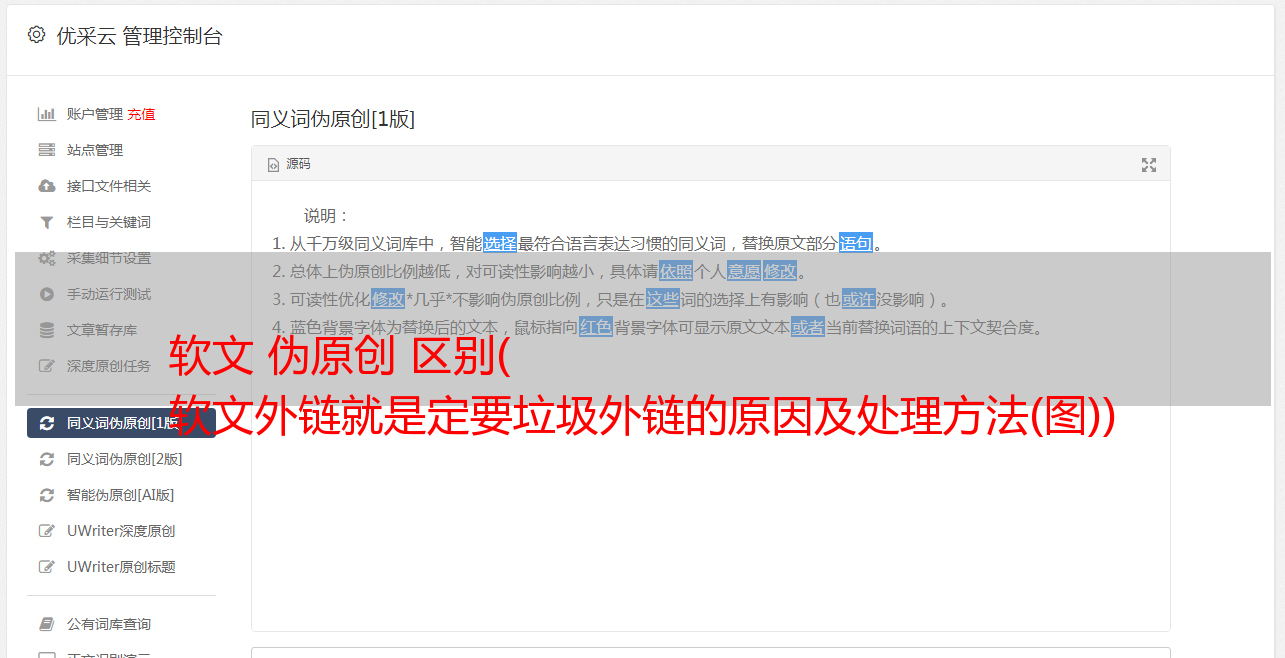
Task: Click the funnel icon for 栏目与关键词
Action: (x=46, y=222)
